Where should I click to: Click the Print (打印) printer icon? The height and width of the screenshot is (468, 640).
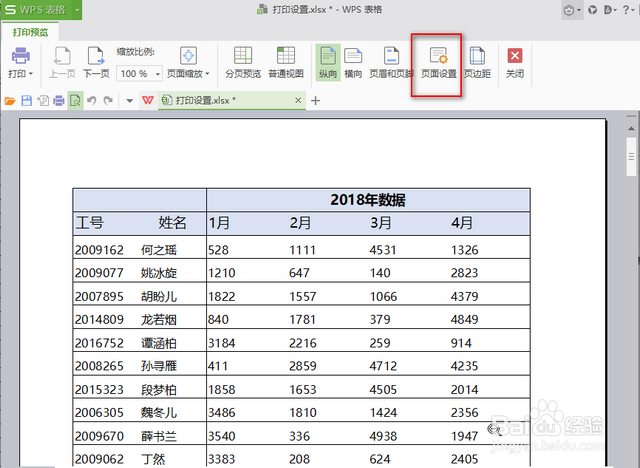click(x=20, y=55)
